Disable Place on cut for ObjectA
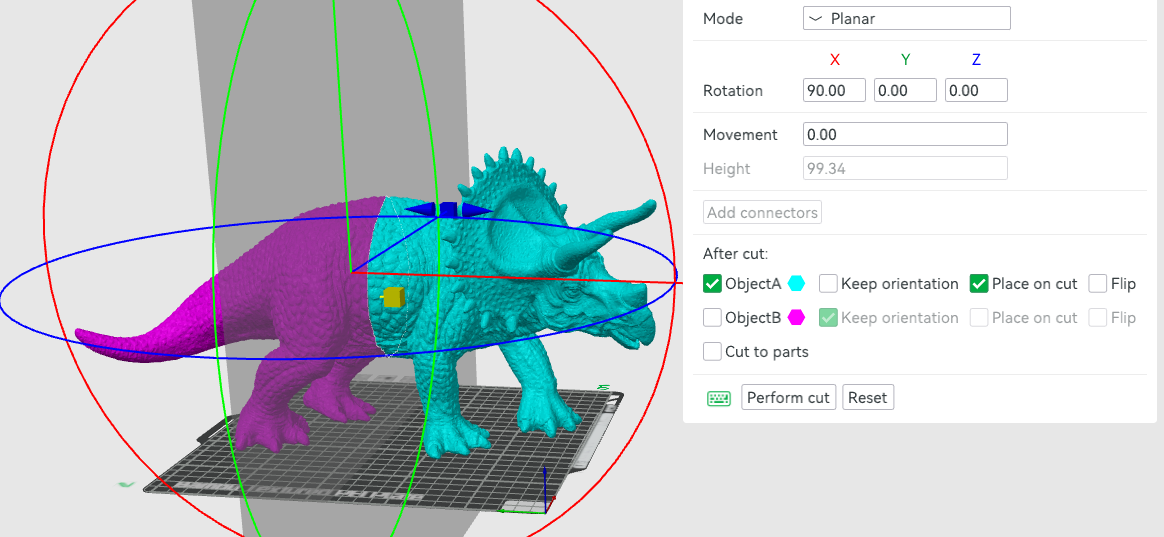Image resolution: width=1164 pixels, height=537 pixels. click(x=979, y=284)
